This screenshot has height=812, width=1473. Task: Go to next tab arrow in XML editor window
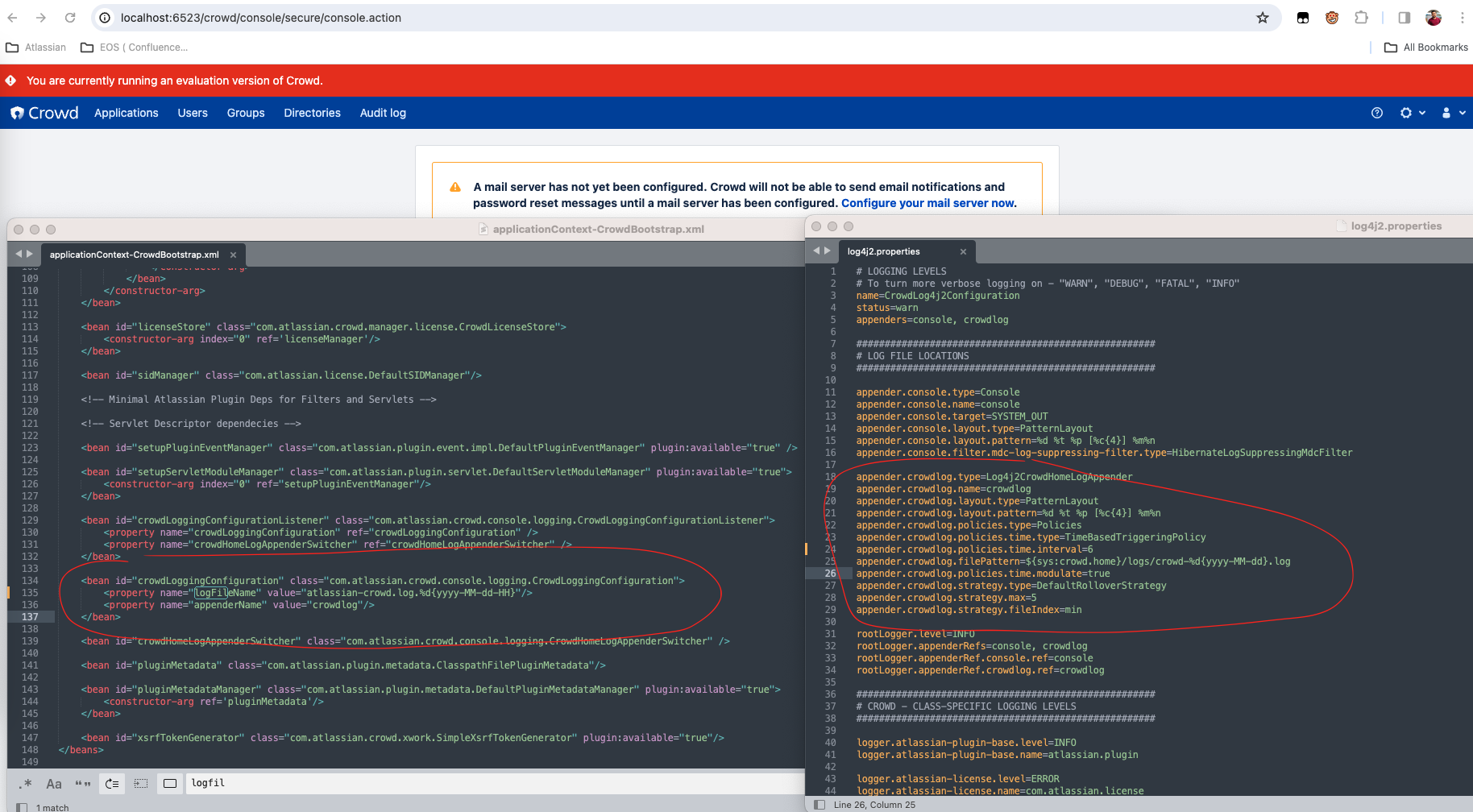30,254
